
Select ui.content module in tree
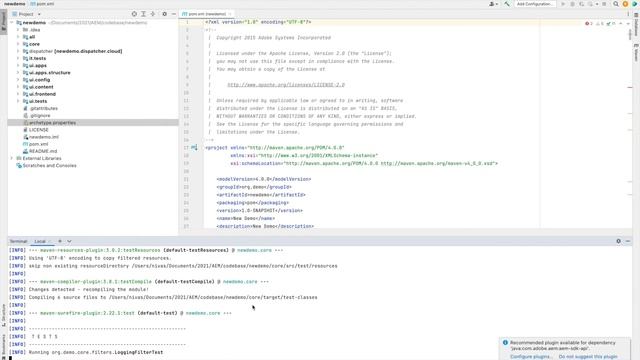(x=41, y=87)
